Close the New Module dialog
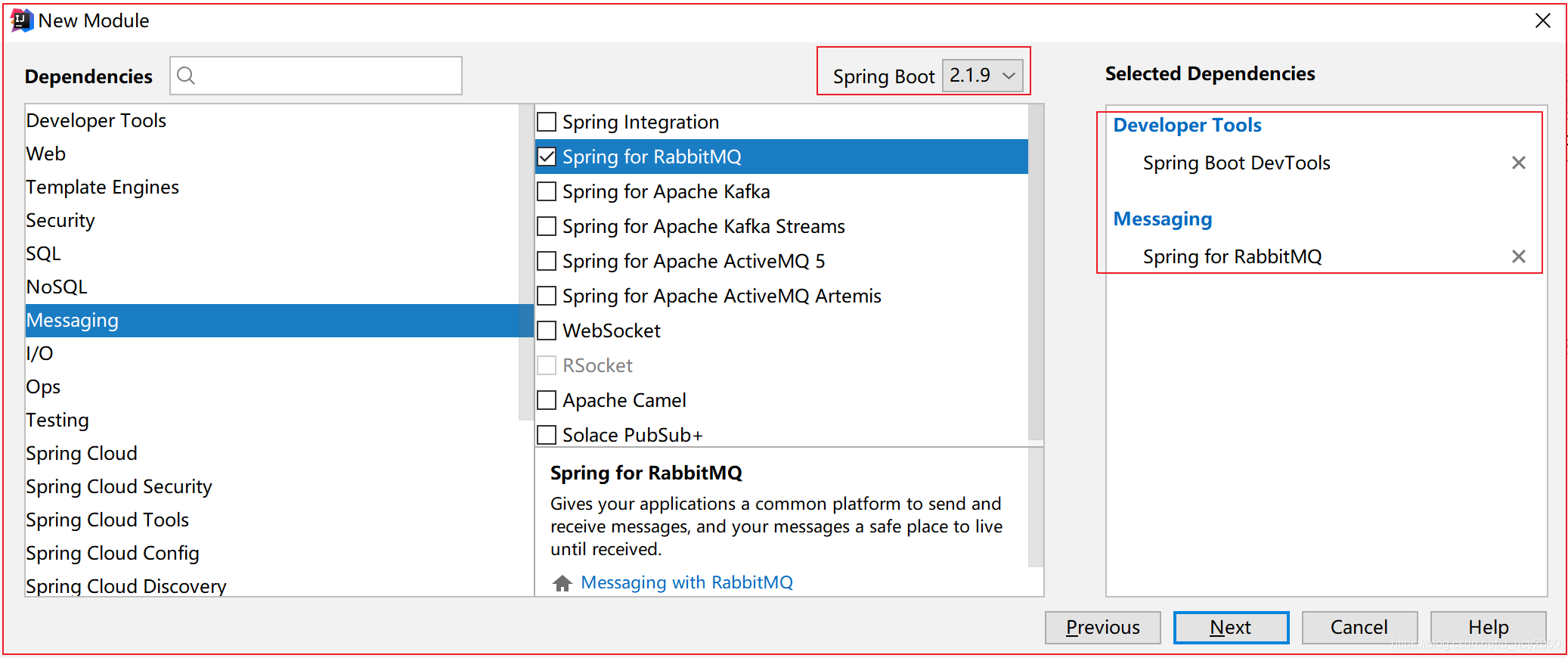 1543,20
